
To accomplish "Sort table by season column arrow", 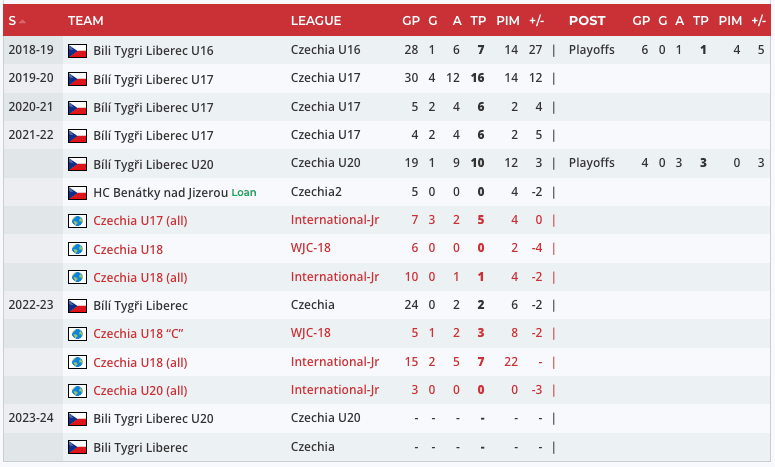I will point(23,21).
